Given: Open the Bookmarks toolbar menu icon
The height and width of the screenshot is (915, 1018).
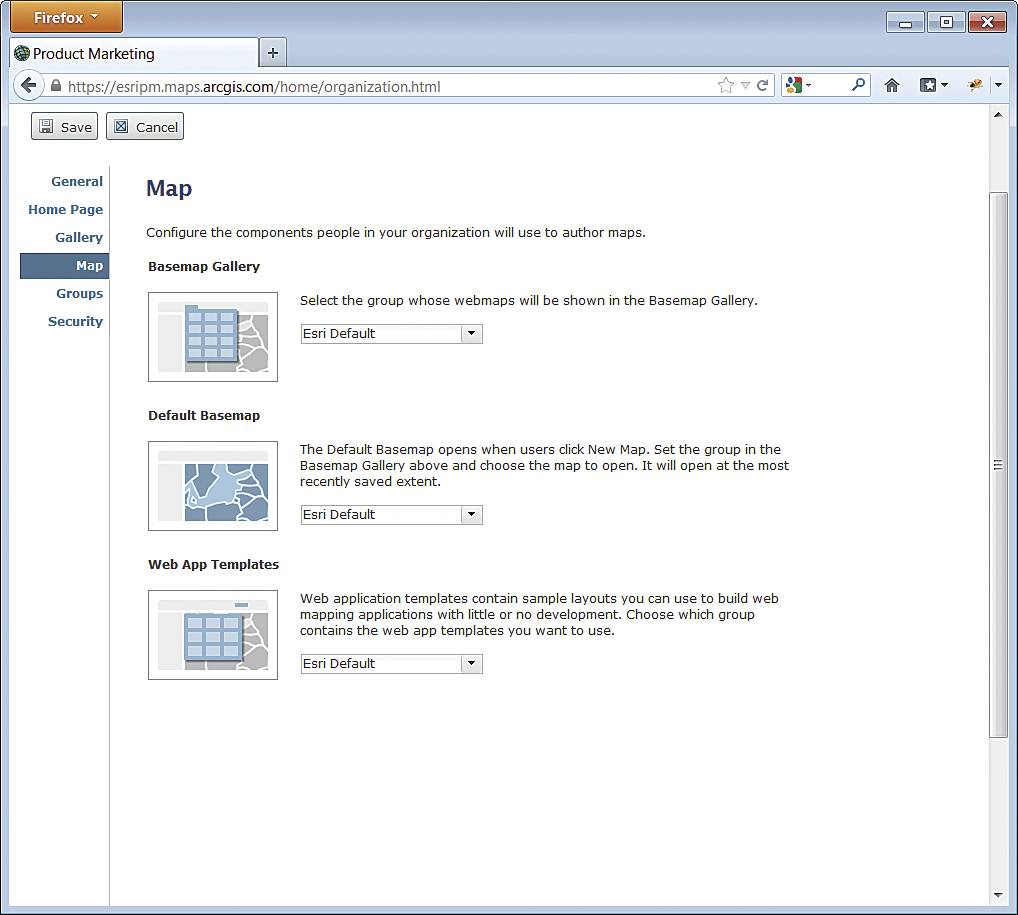Looking at the screenshot, I should pos(934,85).
